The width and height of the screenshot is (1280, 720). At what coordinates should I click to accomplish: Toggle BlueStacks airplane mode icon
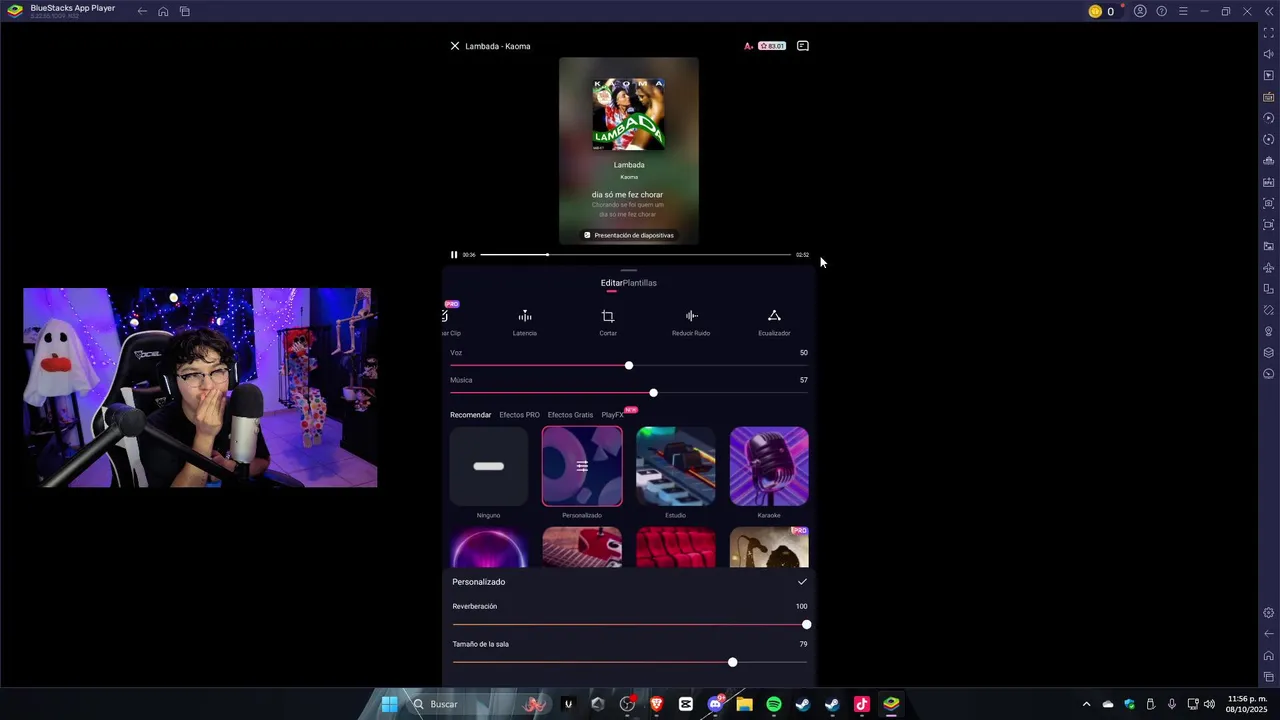point(1269,267)
